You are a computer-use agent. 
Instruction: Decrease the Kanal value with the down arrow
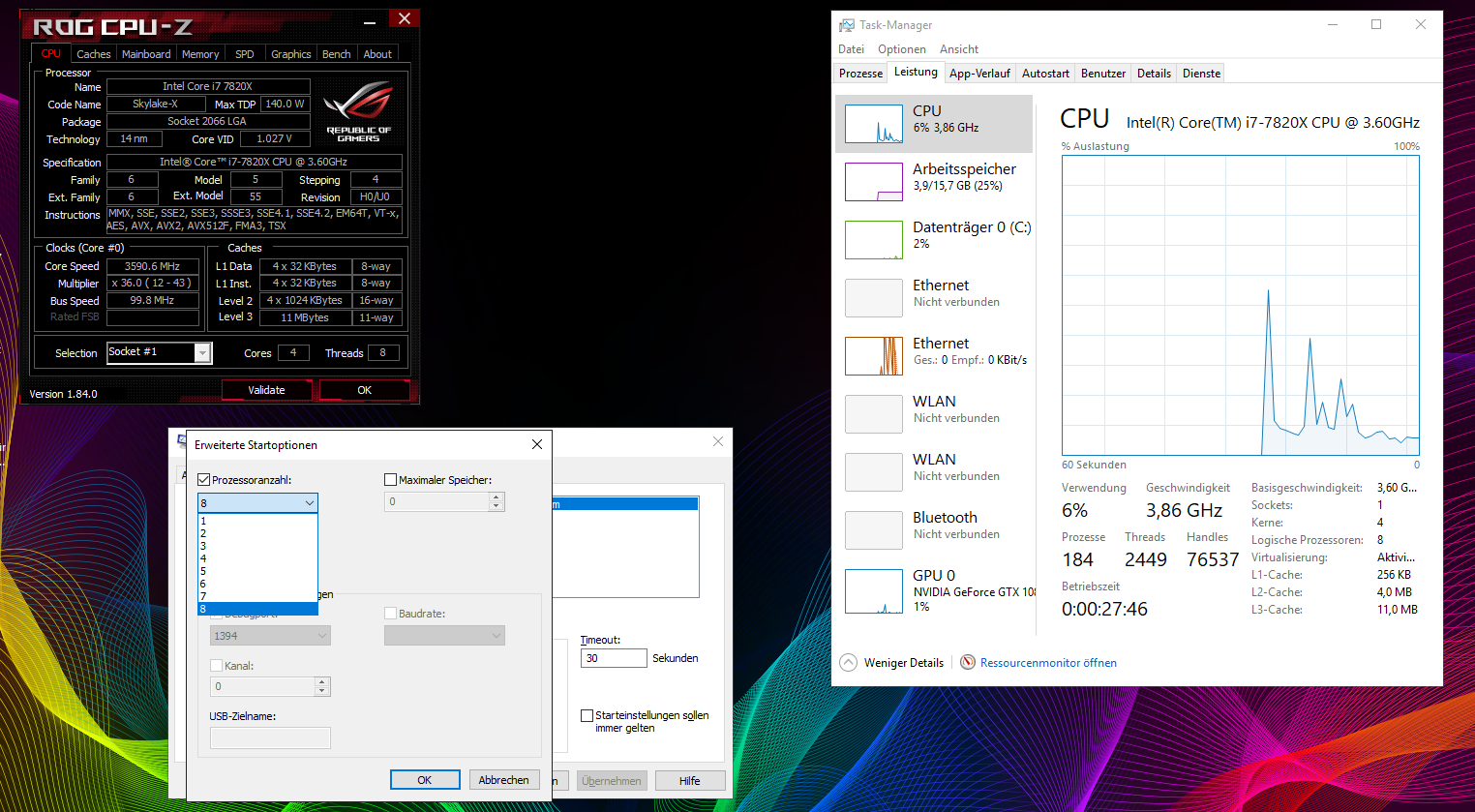tap(322, 691)
